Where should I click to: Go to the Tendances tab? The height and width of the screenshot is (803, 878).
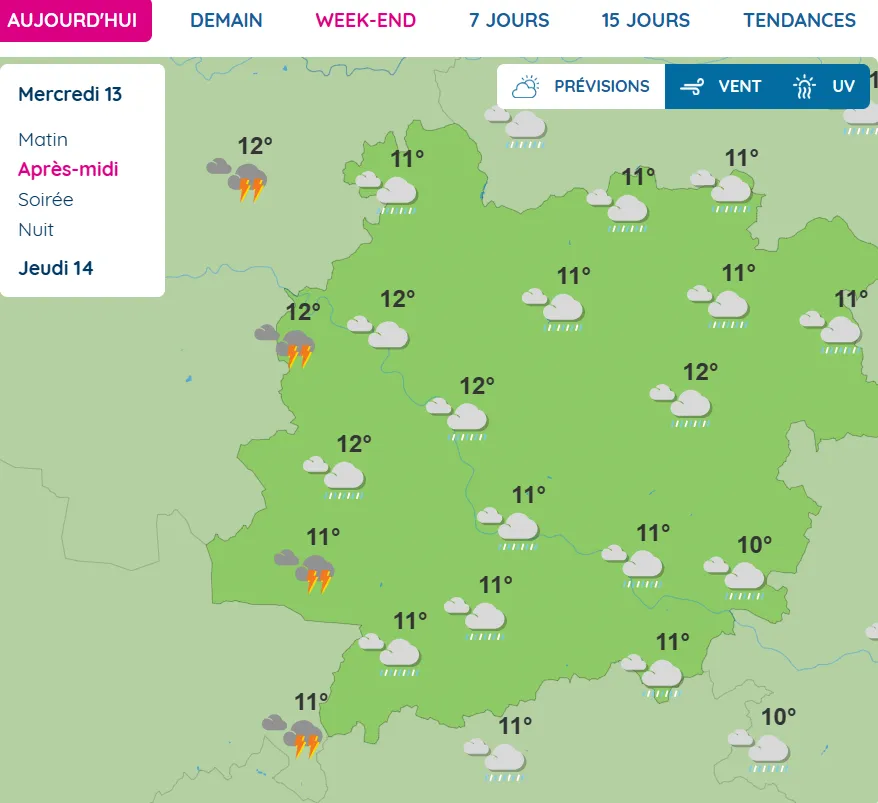pyautogui.click(x=799, y=20)
